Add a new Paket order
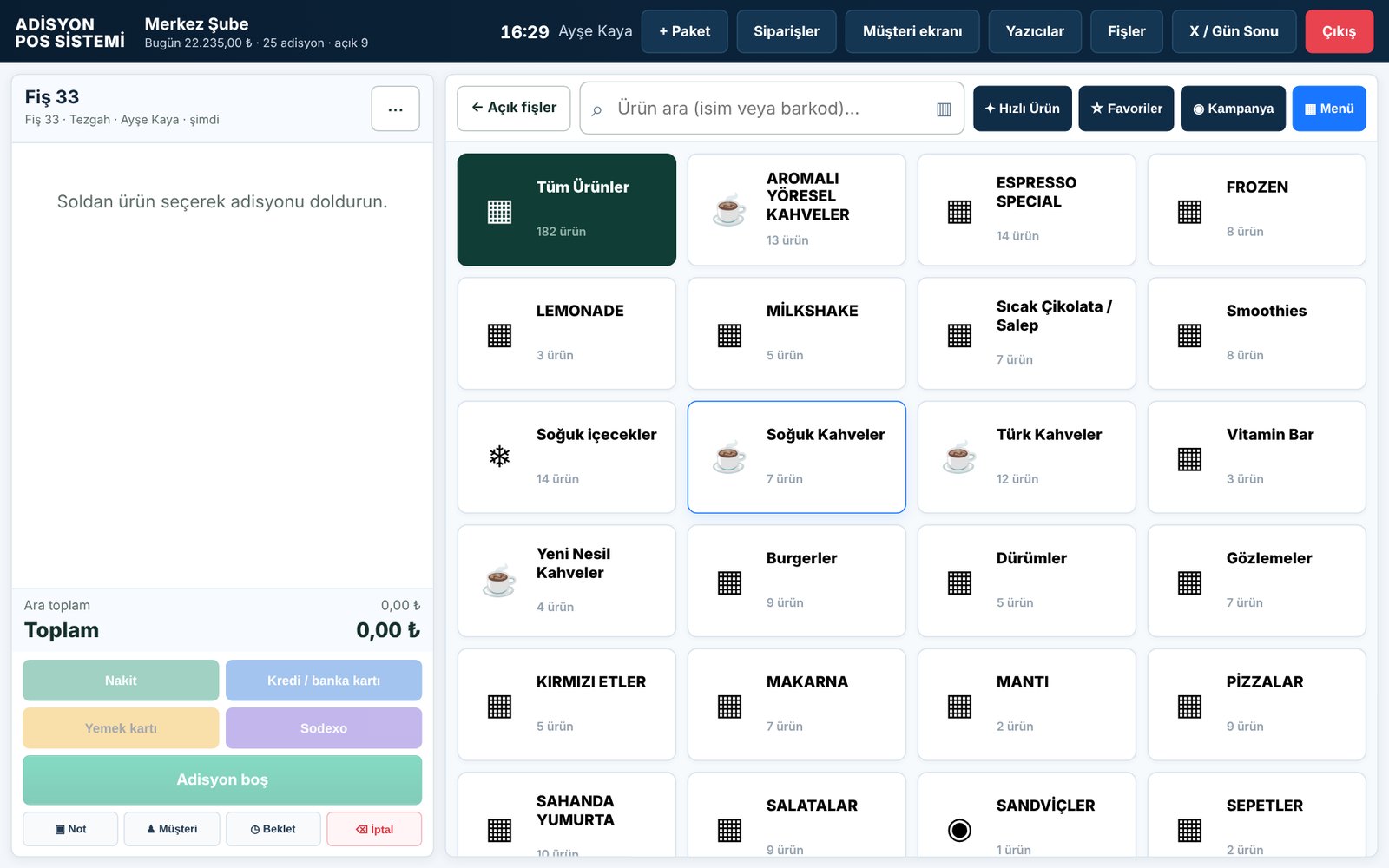 coord(684,31)
